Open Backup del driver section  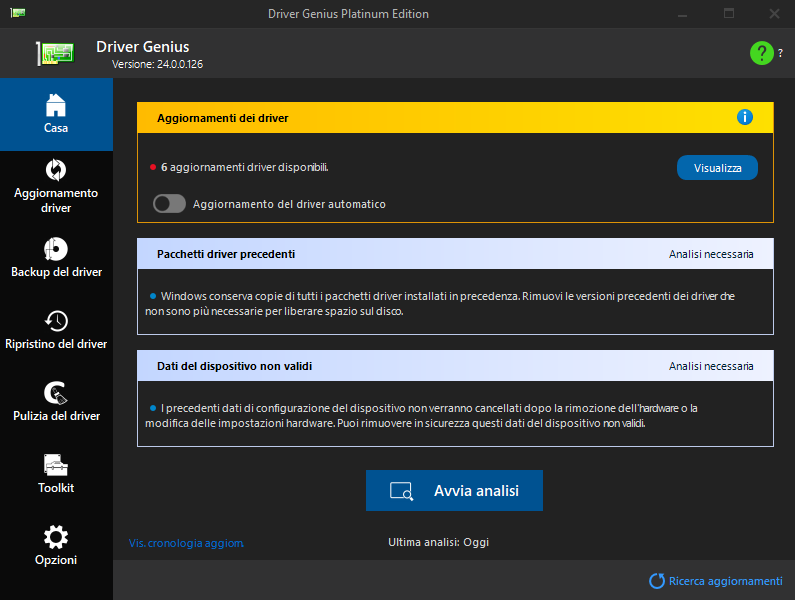click(x=56, y=258)
